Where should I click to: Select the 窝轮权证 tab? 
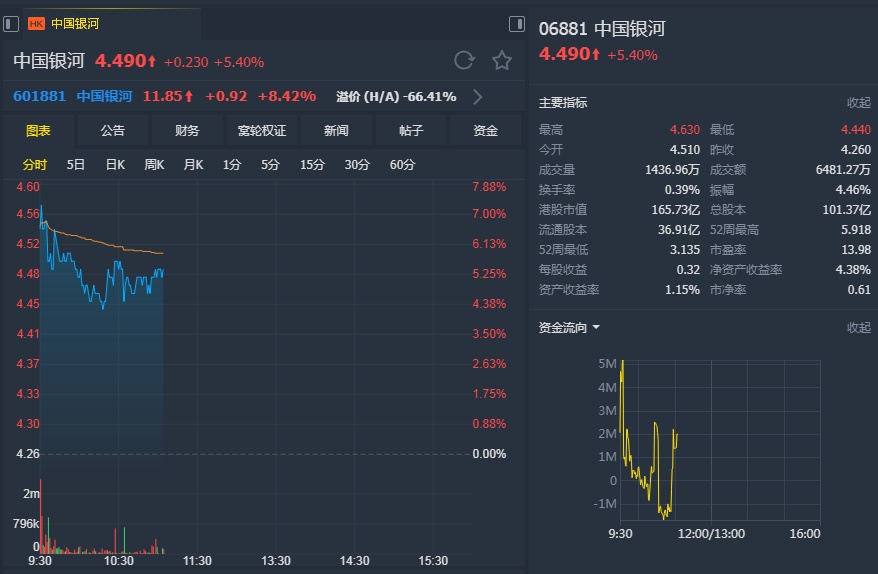coord(262,131)
